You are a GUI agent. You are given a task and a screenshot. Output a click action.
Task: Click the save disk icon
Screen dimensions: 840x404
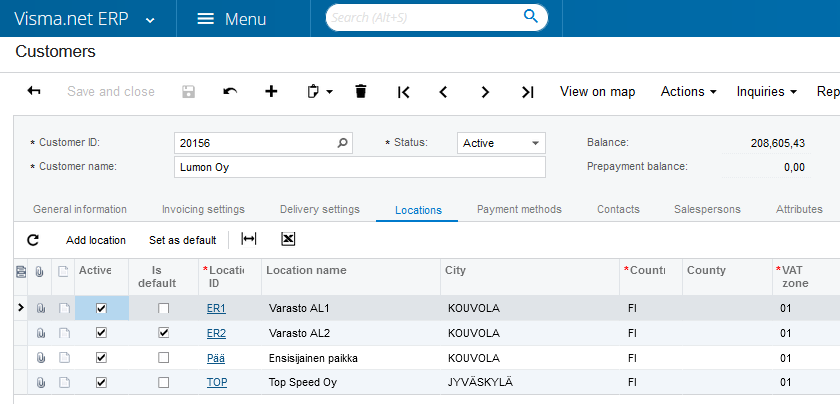[189, 92]
